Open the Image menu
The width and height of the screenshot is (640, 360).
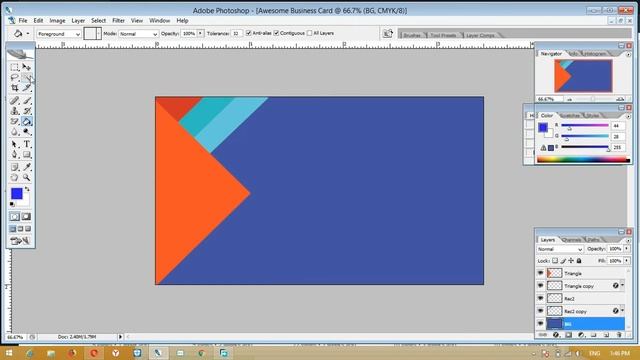[x=58, y=20]
